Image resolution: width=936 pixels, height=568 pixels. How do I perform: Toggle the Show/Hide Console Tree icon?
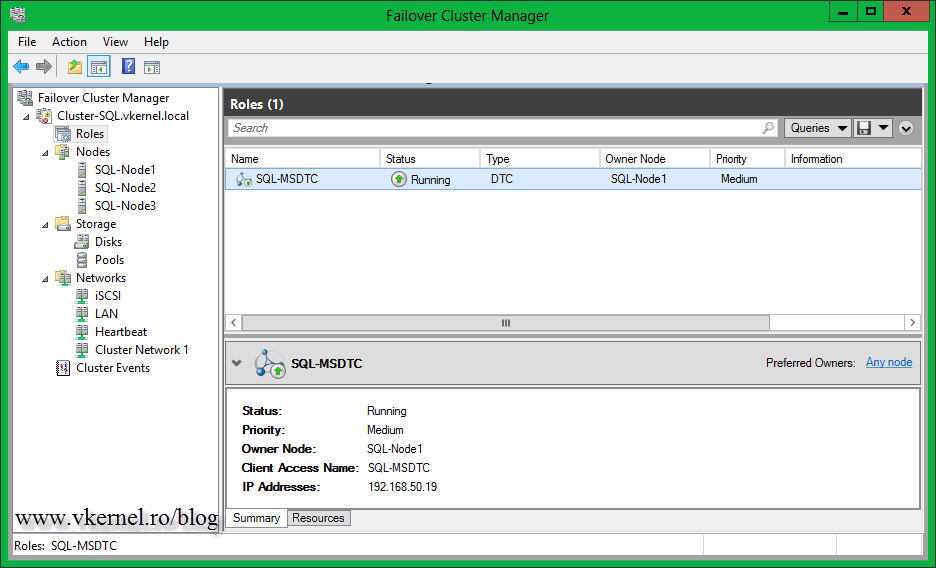pos(99,66)
